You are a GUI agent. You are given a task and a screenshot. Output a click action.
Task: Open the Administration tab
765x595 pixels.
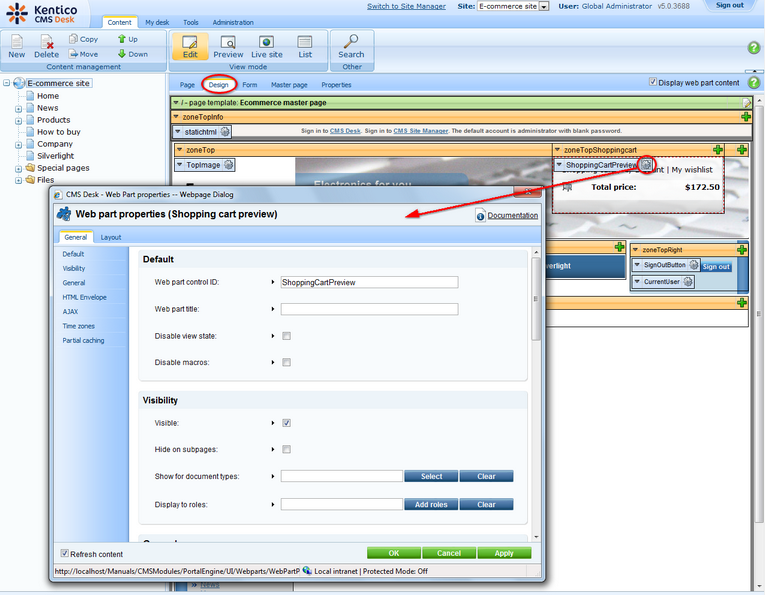point(233,22)
